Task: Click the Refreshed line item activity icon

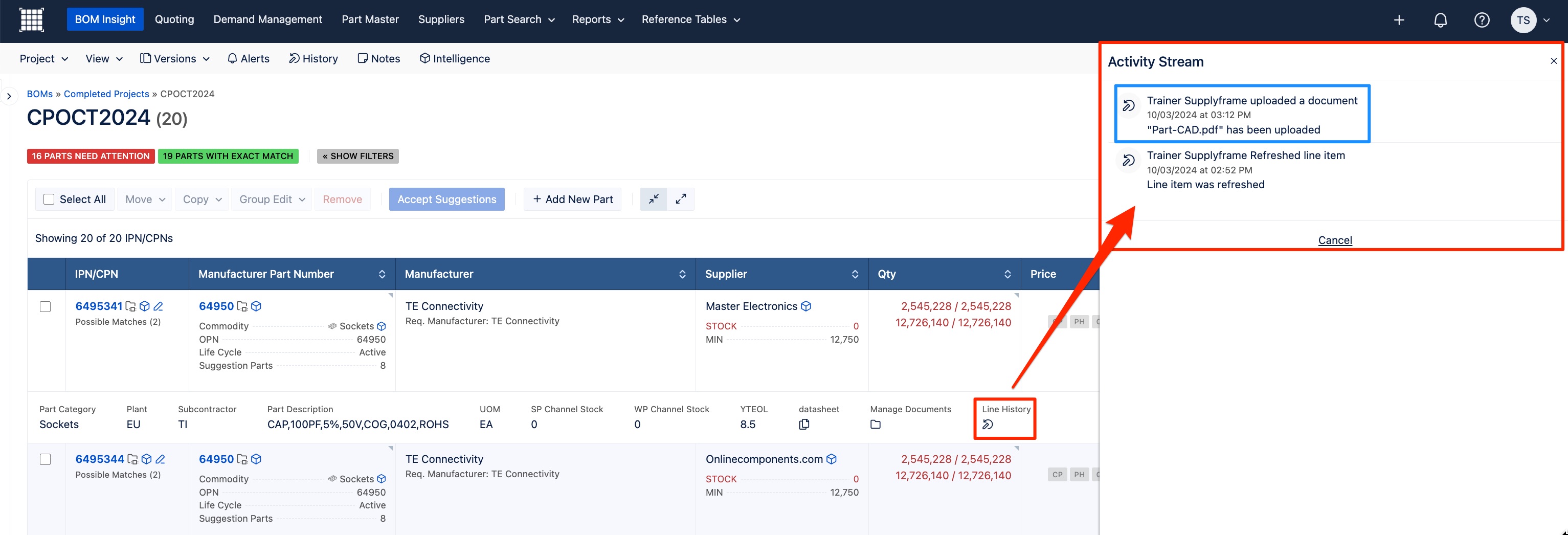Action: [1129, 160]
